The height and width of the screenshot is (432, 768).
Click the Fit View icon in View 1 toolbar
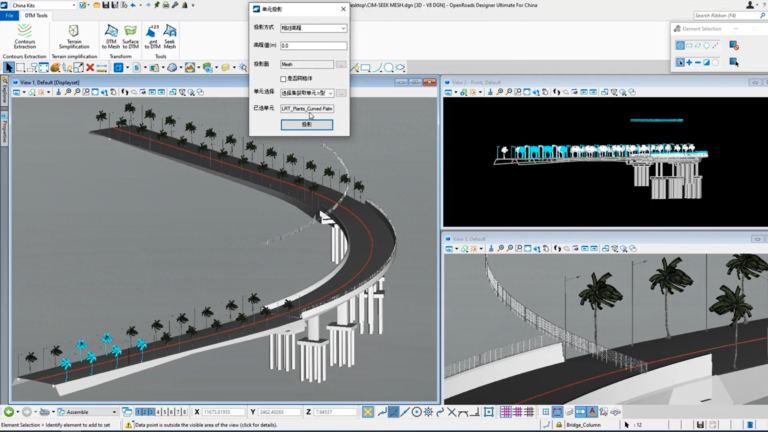(95, 92)
